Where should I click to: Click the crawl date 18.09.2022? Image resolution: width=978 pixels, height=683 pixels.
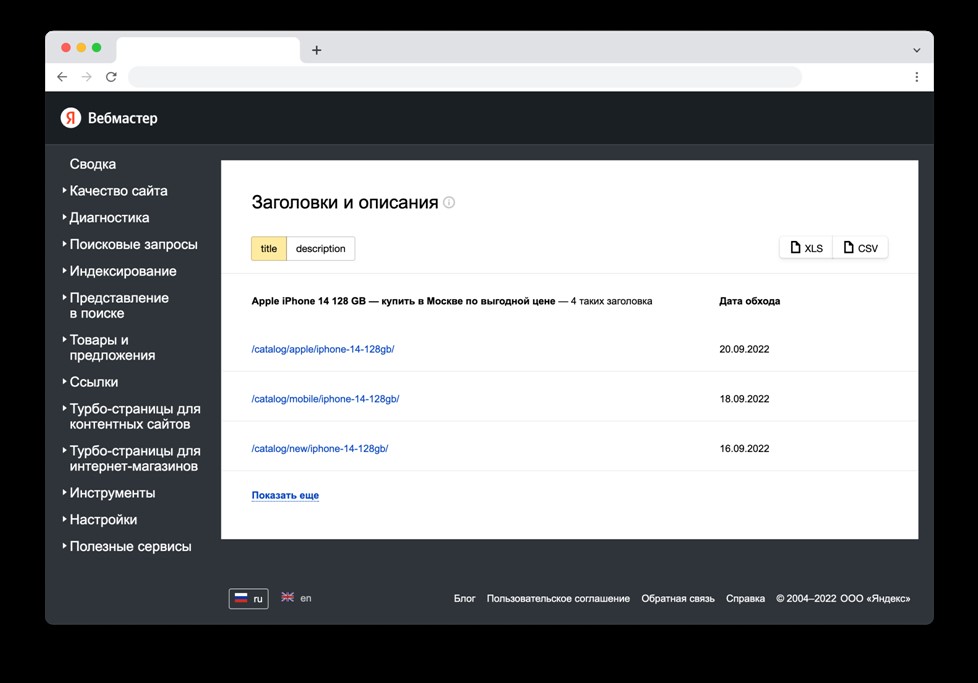(744, 399)
